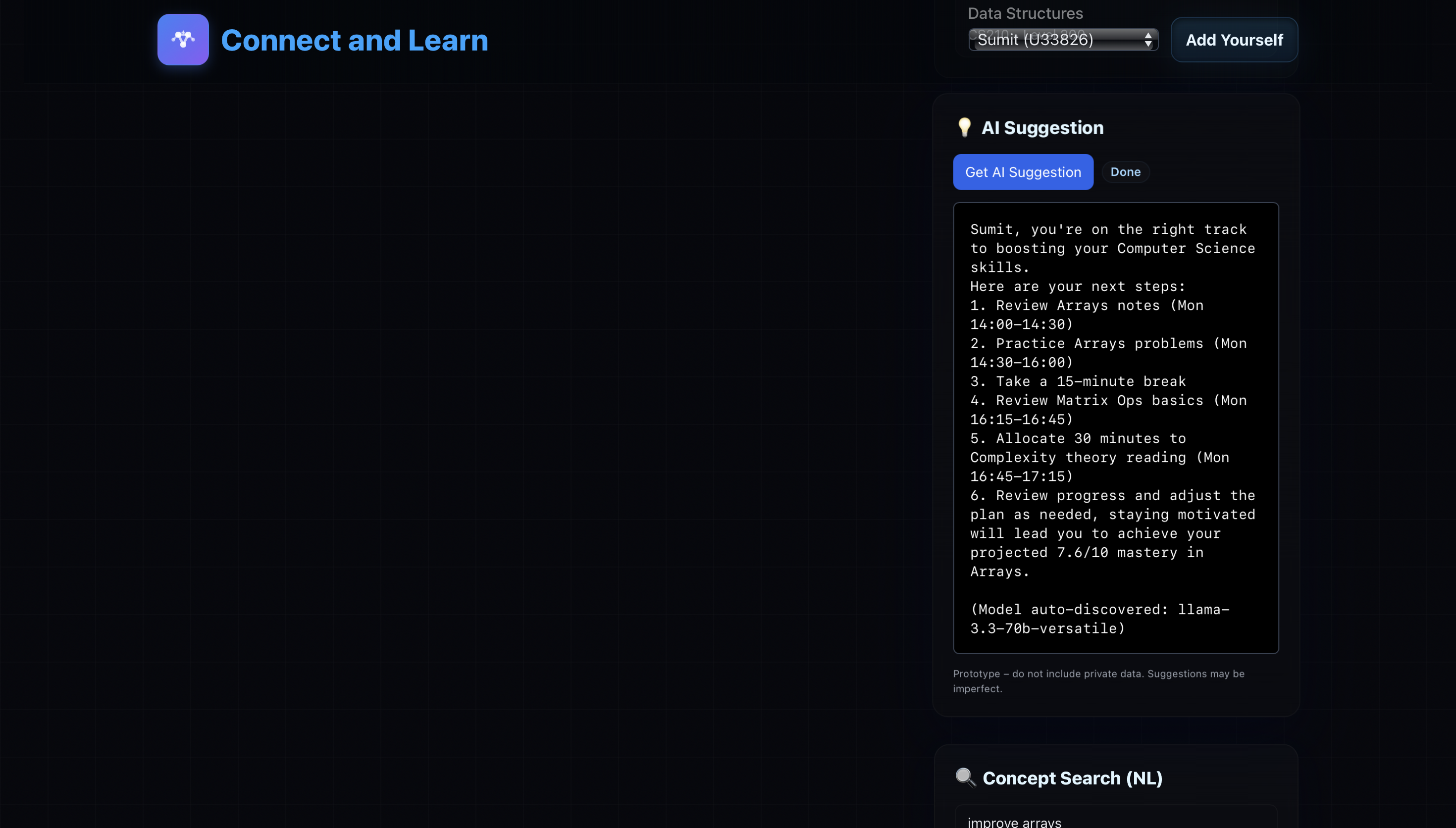Open the Sumit (U33826) user selector

pyautogui.click(x=1057, y=40)
